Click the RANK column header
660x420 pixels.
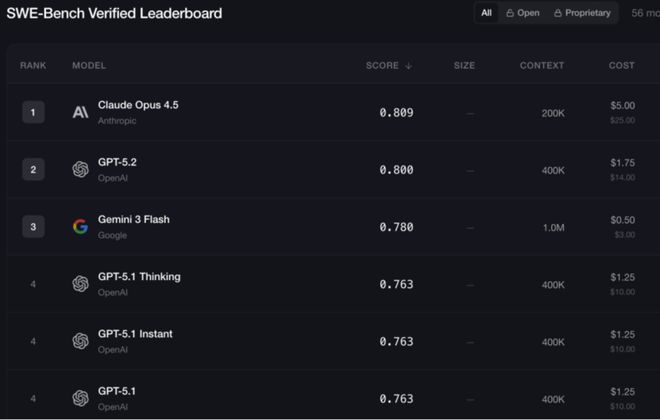pyautogui.click(x=33, y=66)
